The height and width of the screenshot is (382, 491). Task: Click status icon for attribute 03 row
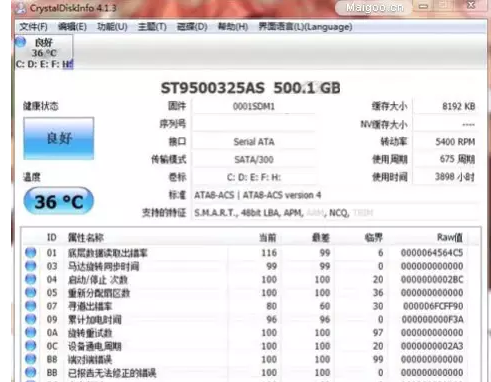pyautogui.click(x=31, y=266)
